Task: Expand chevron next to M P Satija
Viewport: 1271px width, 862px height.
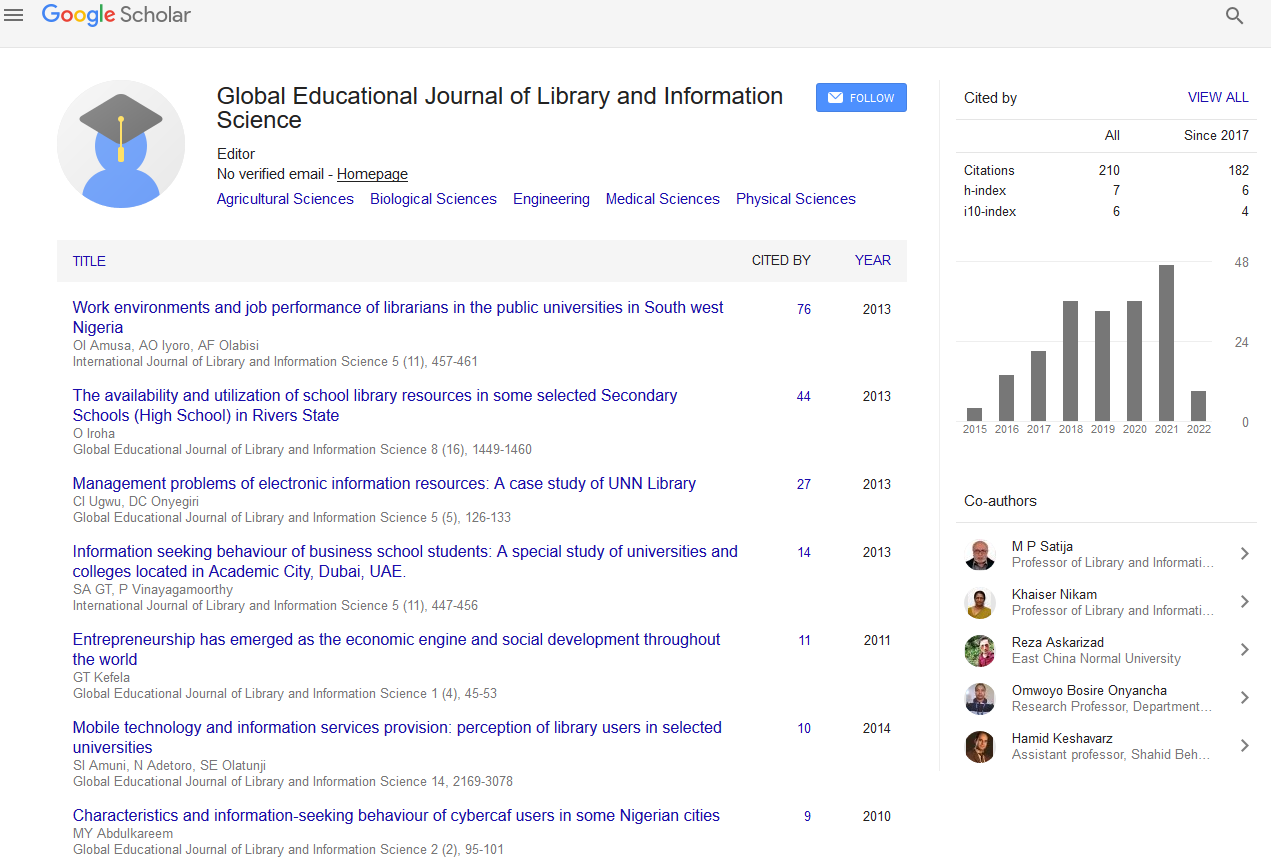Action: point(1244,554)
